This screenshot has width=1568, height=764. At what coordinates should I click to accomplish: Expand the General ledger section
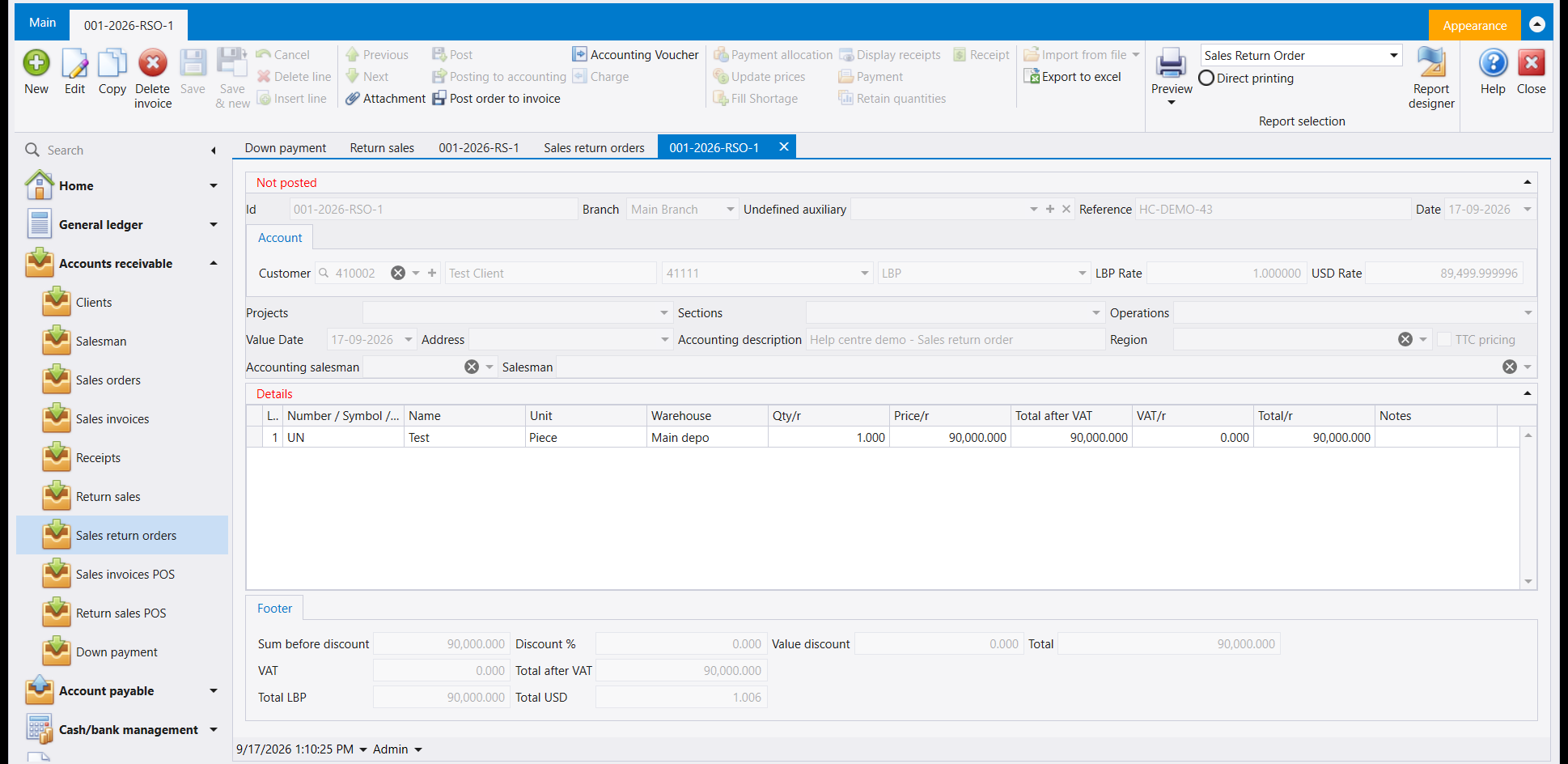(x=214, y=225)
